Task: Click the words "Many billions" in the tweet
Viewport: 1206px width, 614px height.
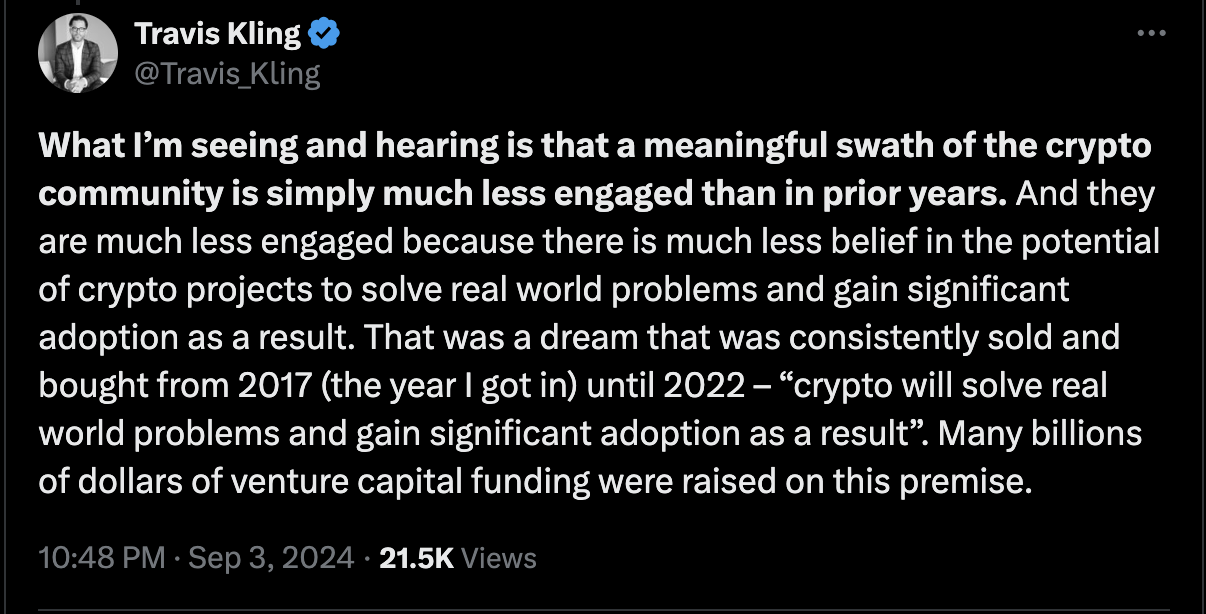Action: click(1041, 434)
